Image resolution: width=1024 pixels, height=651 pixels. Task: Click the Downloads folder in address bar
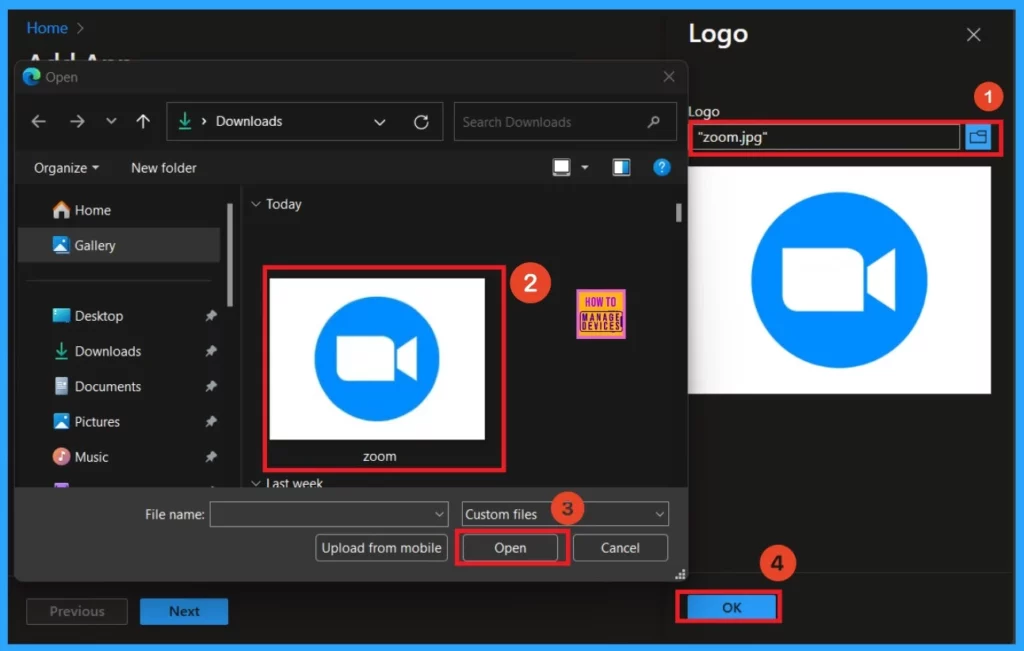click(249, 121)
